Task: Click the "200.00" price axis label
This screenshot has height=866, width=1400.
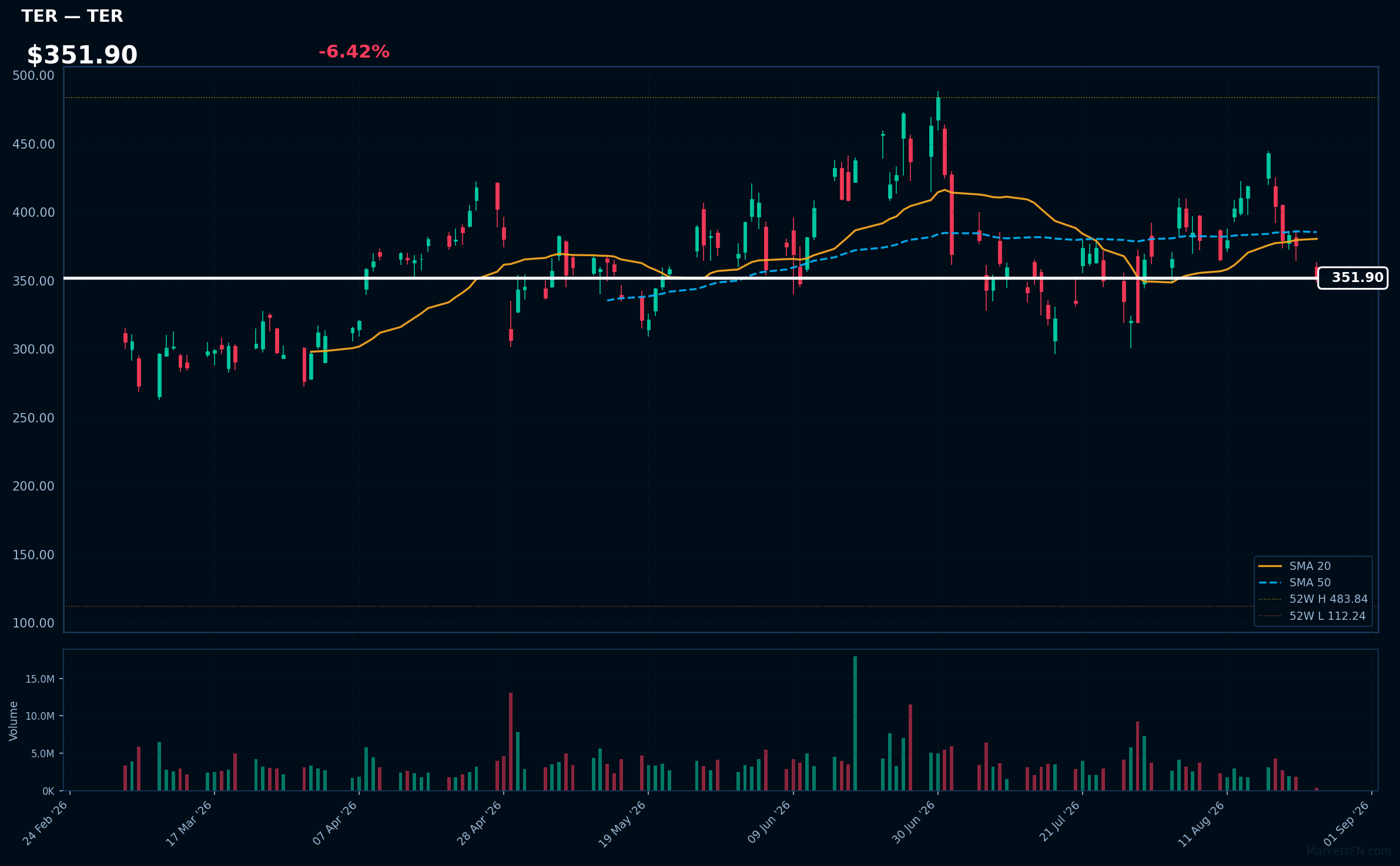Action: [34, 486]
